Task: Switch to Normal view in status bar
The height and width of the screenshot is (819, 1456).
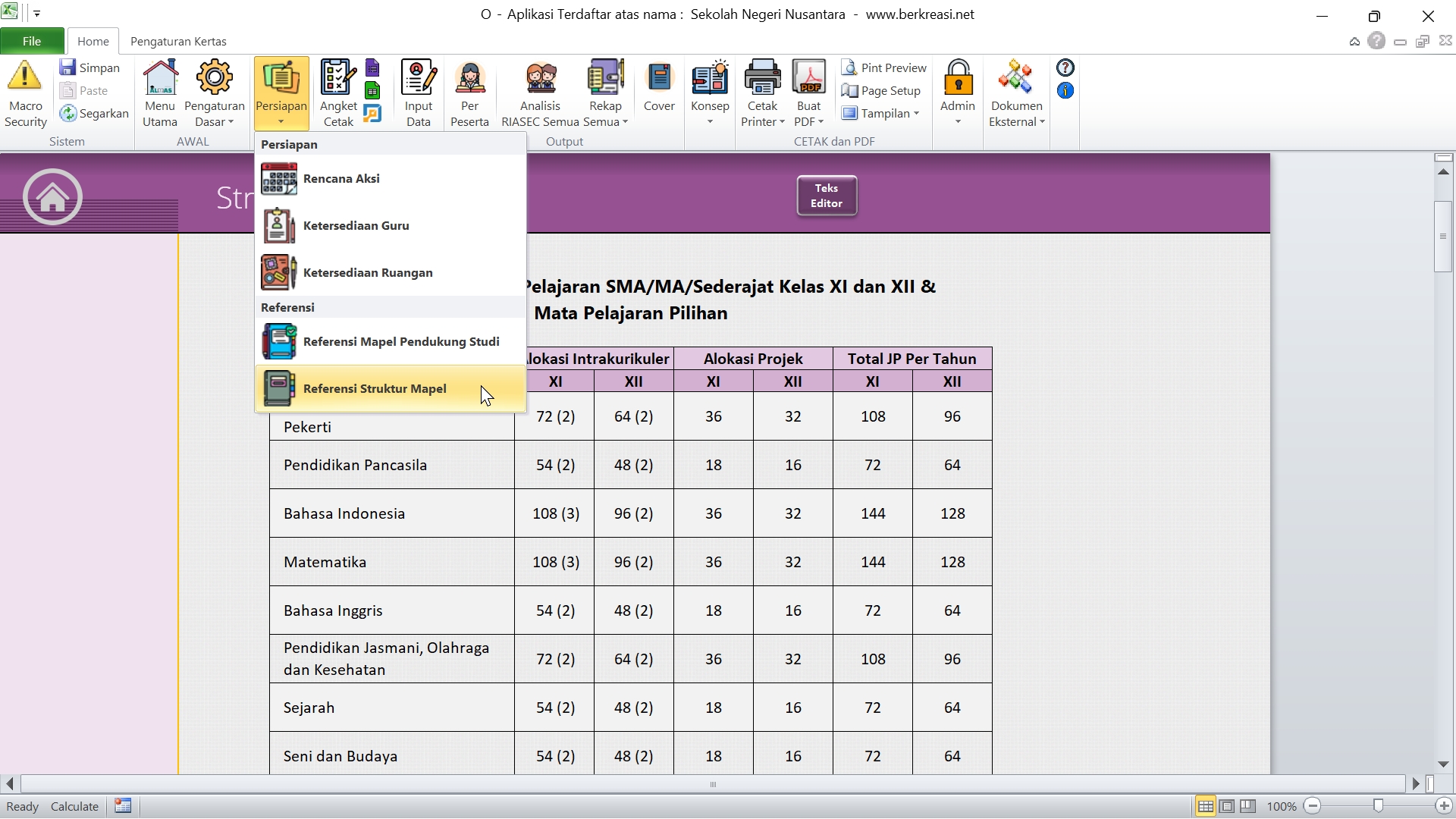Action: pos(1205,806)
